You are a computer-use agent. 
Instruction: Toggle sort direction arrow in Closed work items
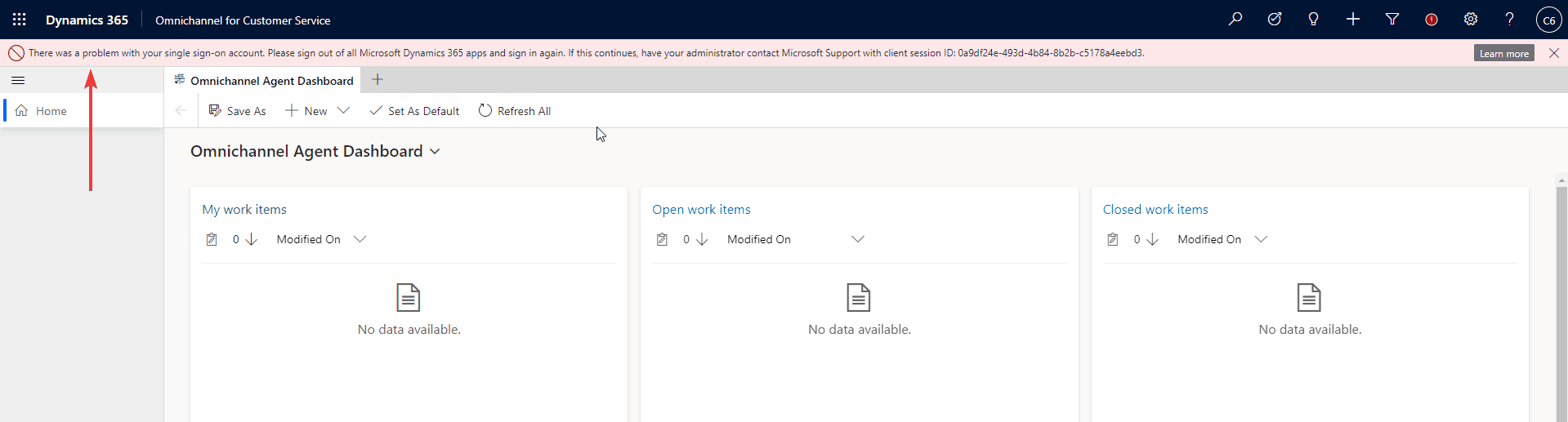[1152, 239]
